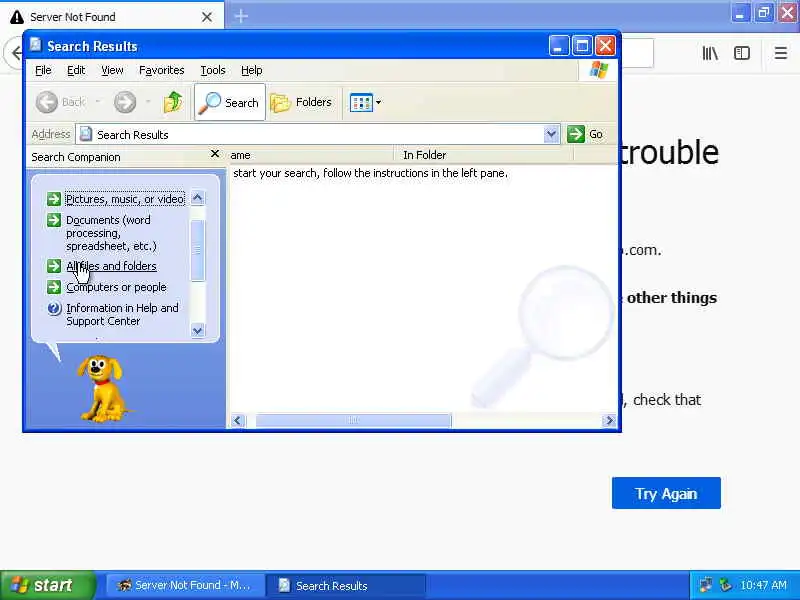Click the results horizontal scroll left arrow

click(x=237, y=421)
